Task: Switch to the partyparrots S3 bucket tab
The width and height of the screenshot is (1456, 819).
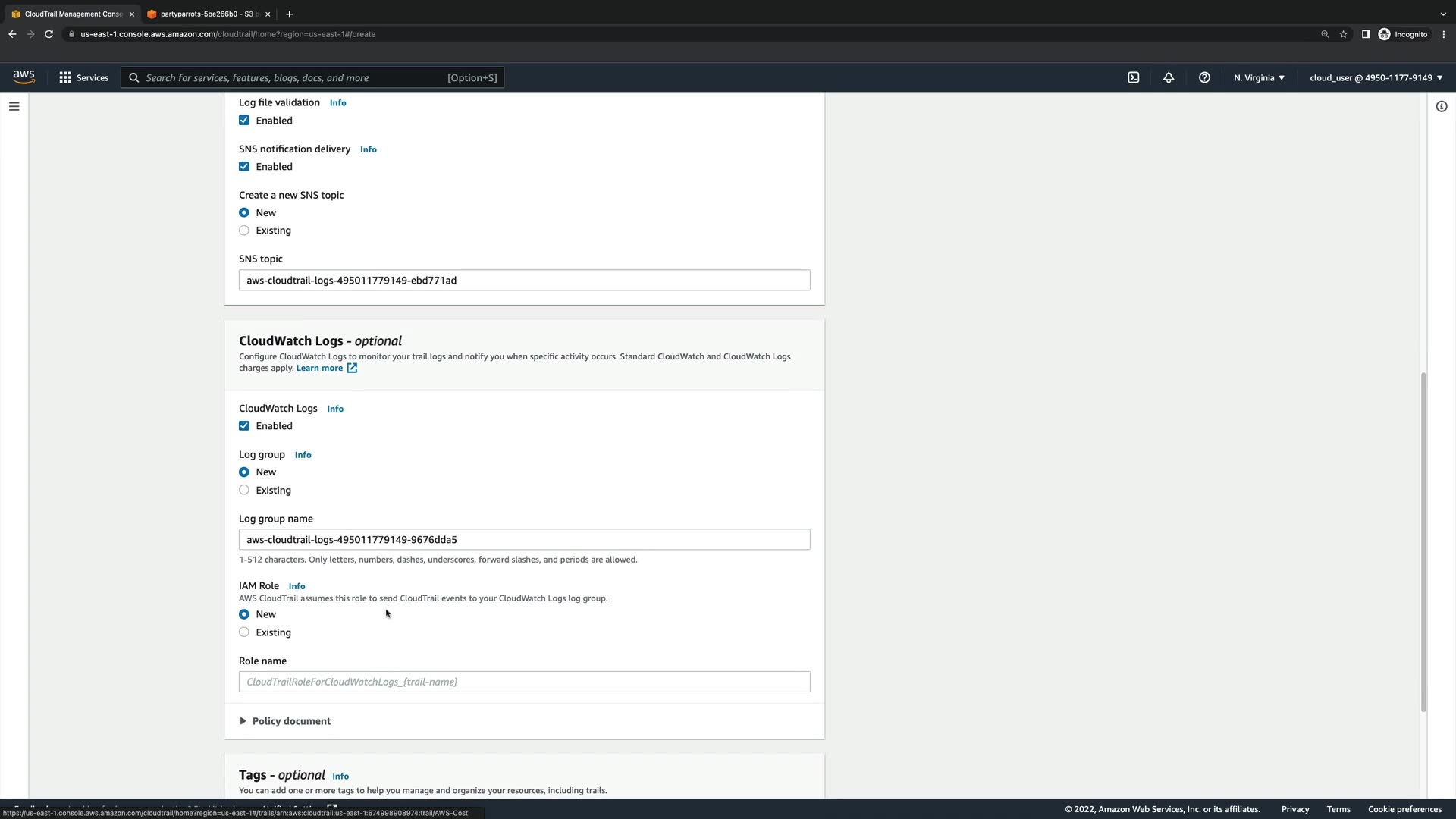Action: 205,14
